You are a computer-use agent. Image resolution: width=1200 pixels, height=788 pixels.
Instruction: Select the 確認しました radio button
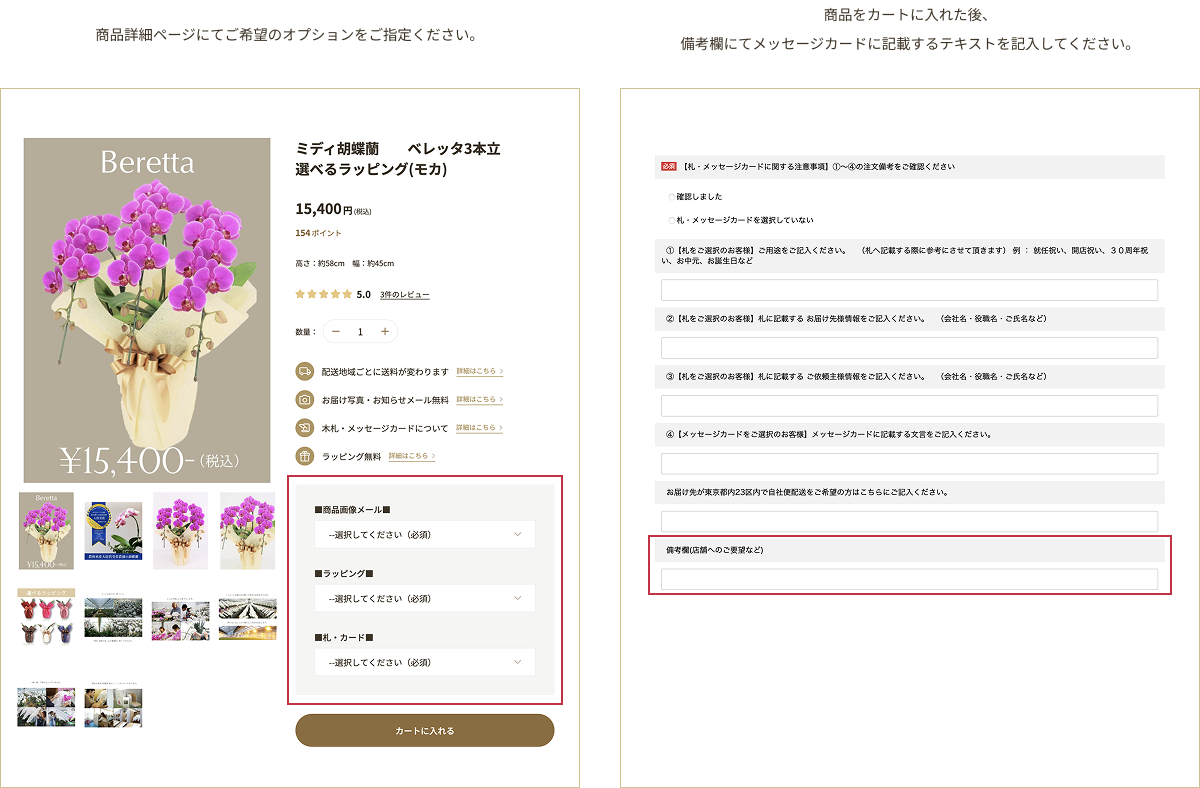coord(672,197)
